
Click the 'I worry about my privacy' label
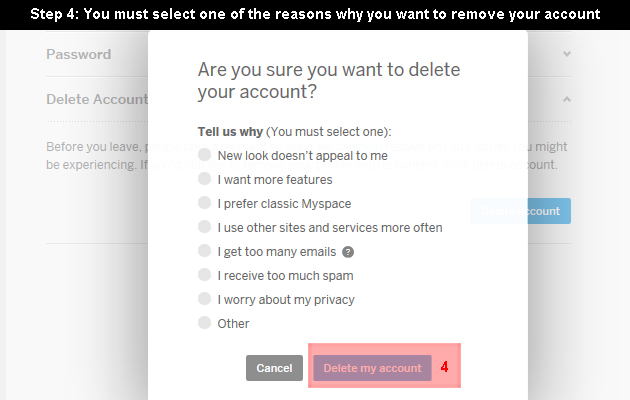click(x=286, y=300)
